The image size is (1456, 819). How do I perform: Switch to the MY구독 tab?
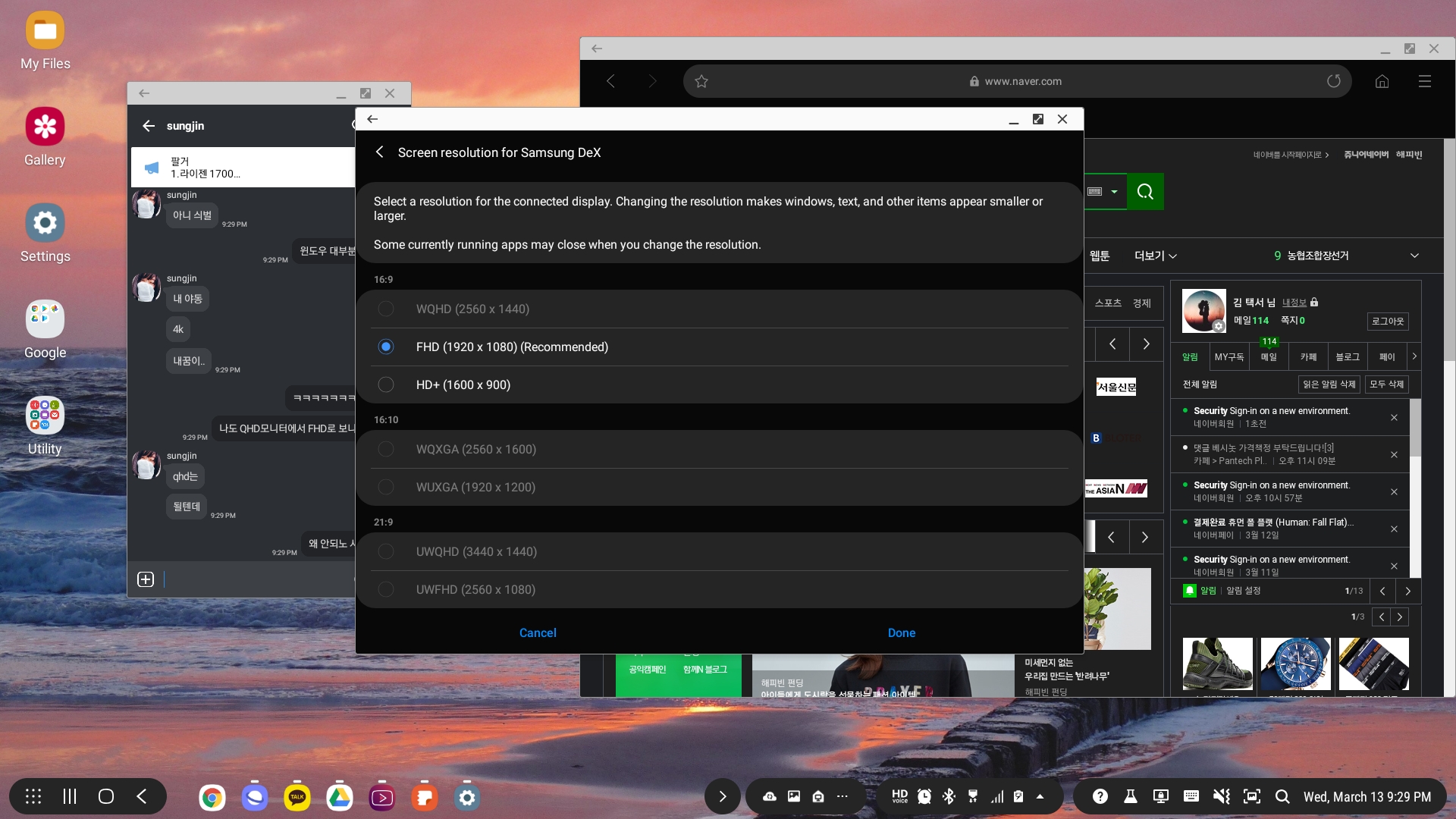click(1228, 356)
